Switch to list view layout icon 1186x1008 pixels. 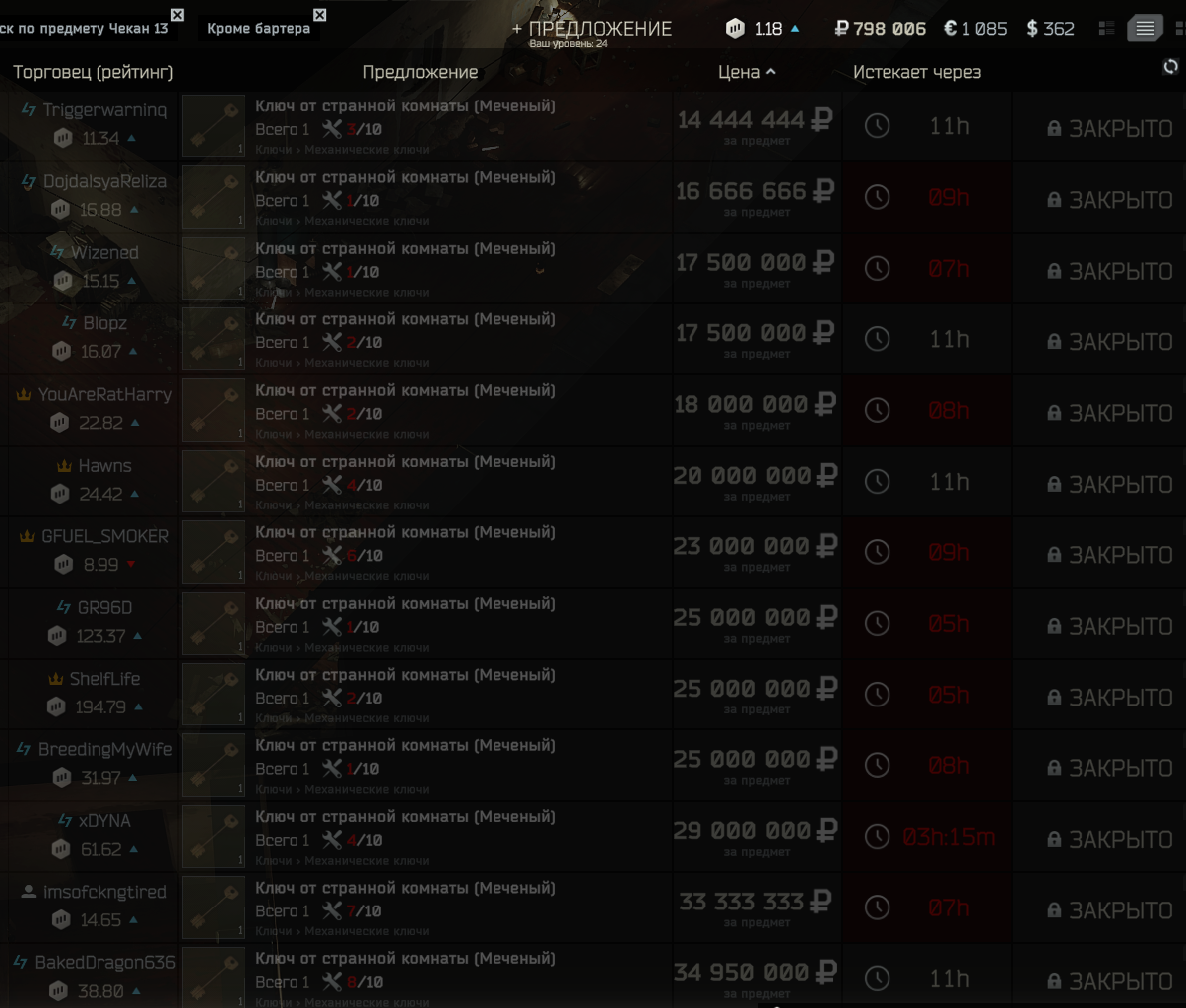point(1144,29)
